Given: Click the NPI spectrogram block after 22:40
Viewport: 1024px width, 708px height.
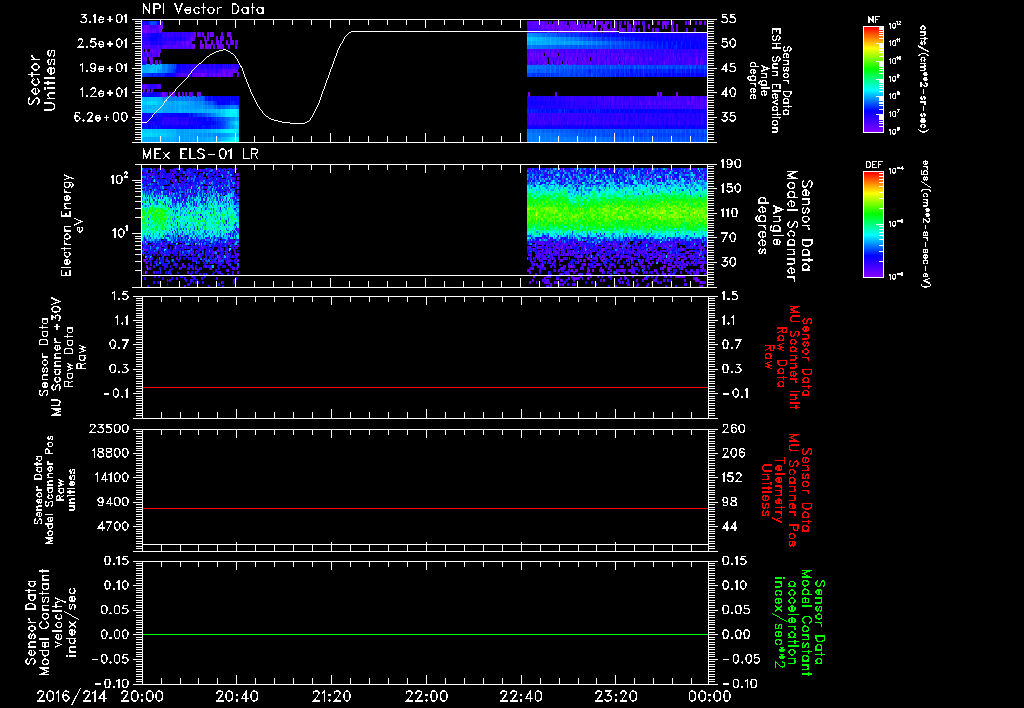Looking at the screenshot, I should pyautogui.click(x=617, y=80).
